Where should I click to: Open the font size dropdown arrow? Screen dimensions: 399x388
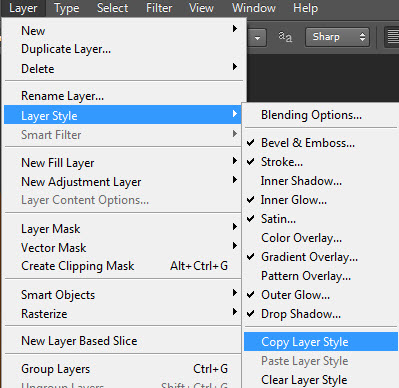tap(257, 37)
